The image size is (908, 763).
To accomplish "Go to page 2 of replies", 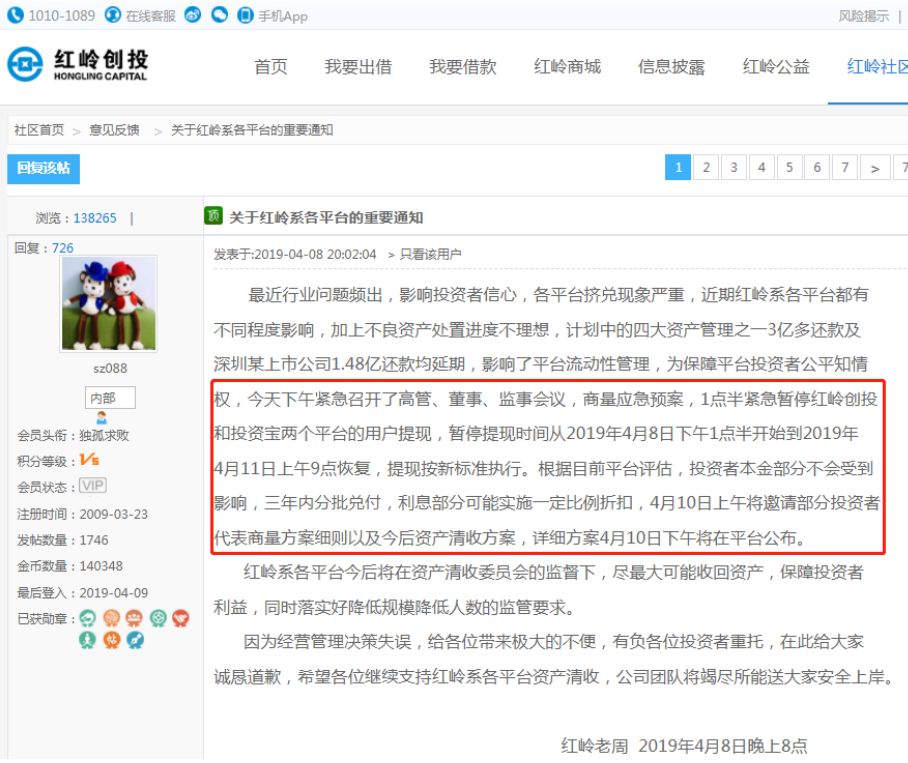I will click(x=706, y=167).
